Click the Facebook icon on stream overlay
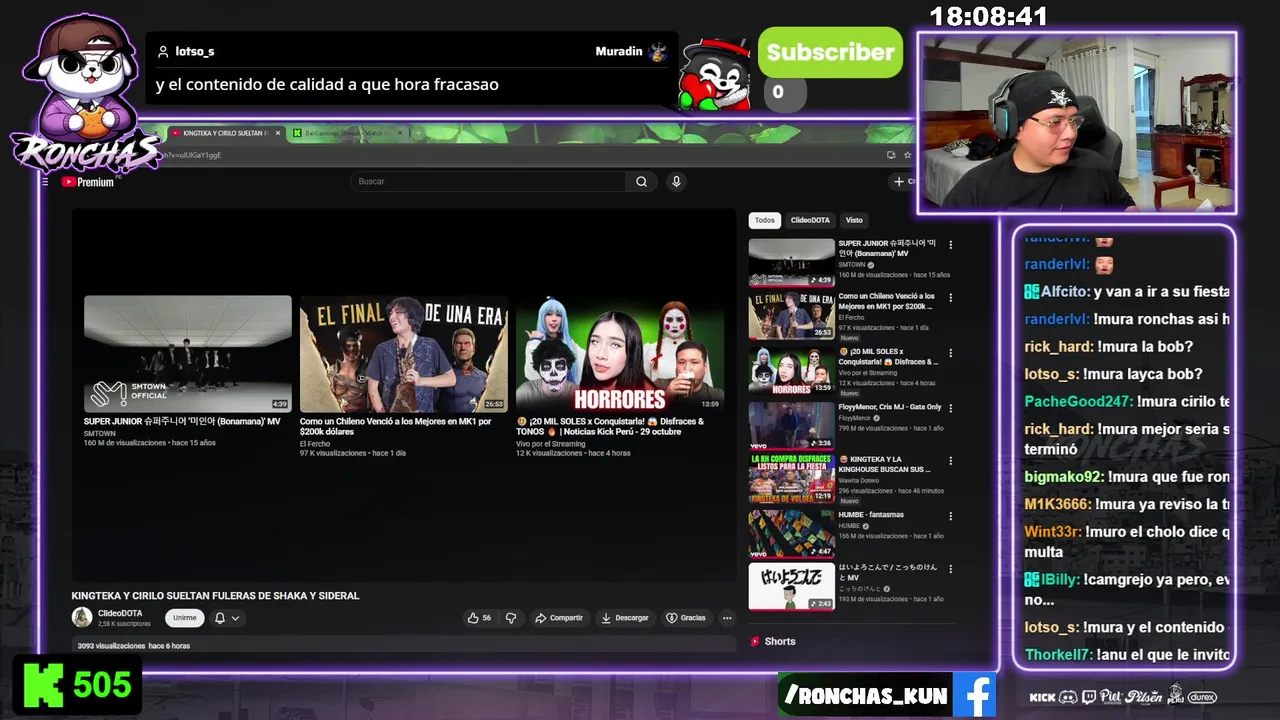The width and height of the screenshot is (1280, 720). pos(974,694)
